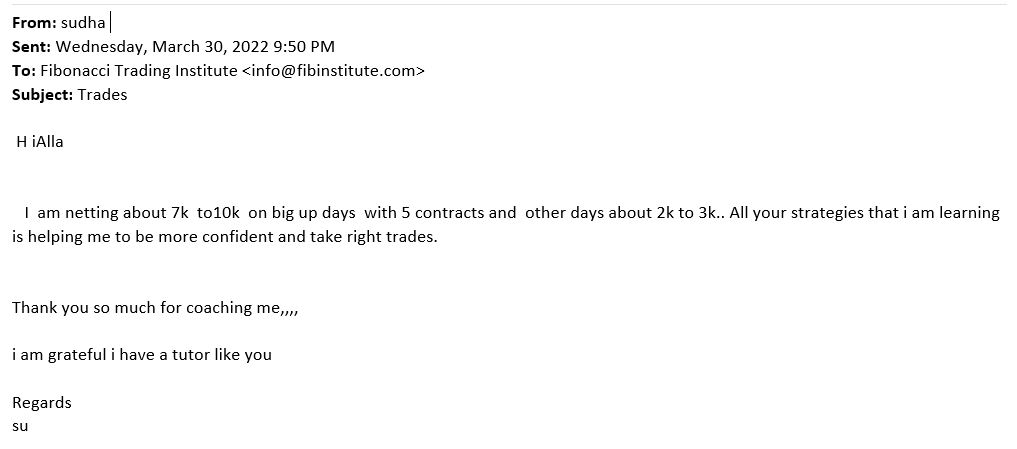Click the To: label
The height and width of the screenshot is (449, 1017).
point(24,71)
